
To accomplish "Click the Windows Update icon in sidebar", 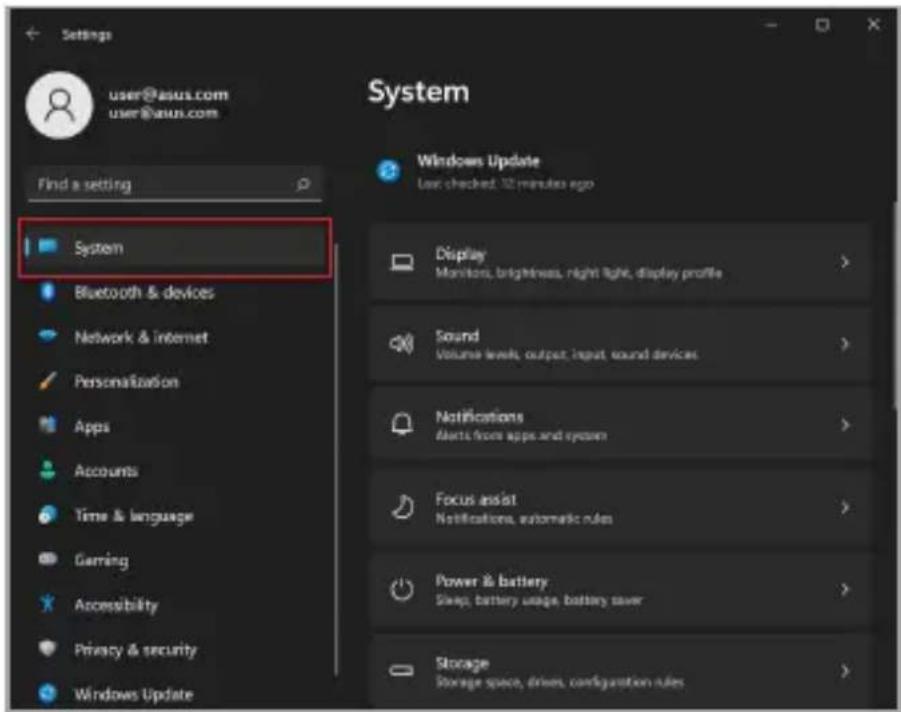I will [x=48, y=693].
